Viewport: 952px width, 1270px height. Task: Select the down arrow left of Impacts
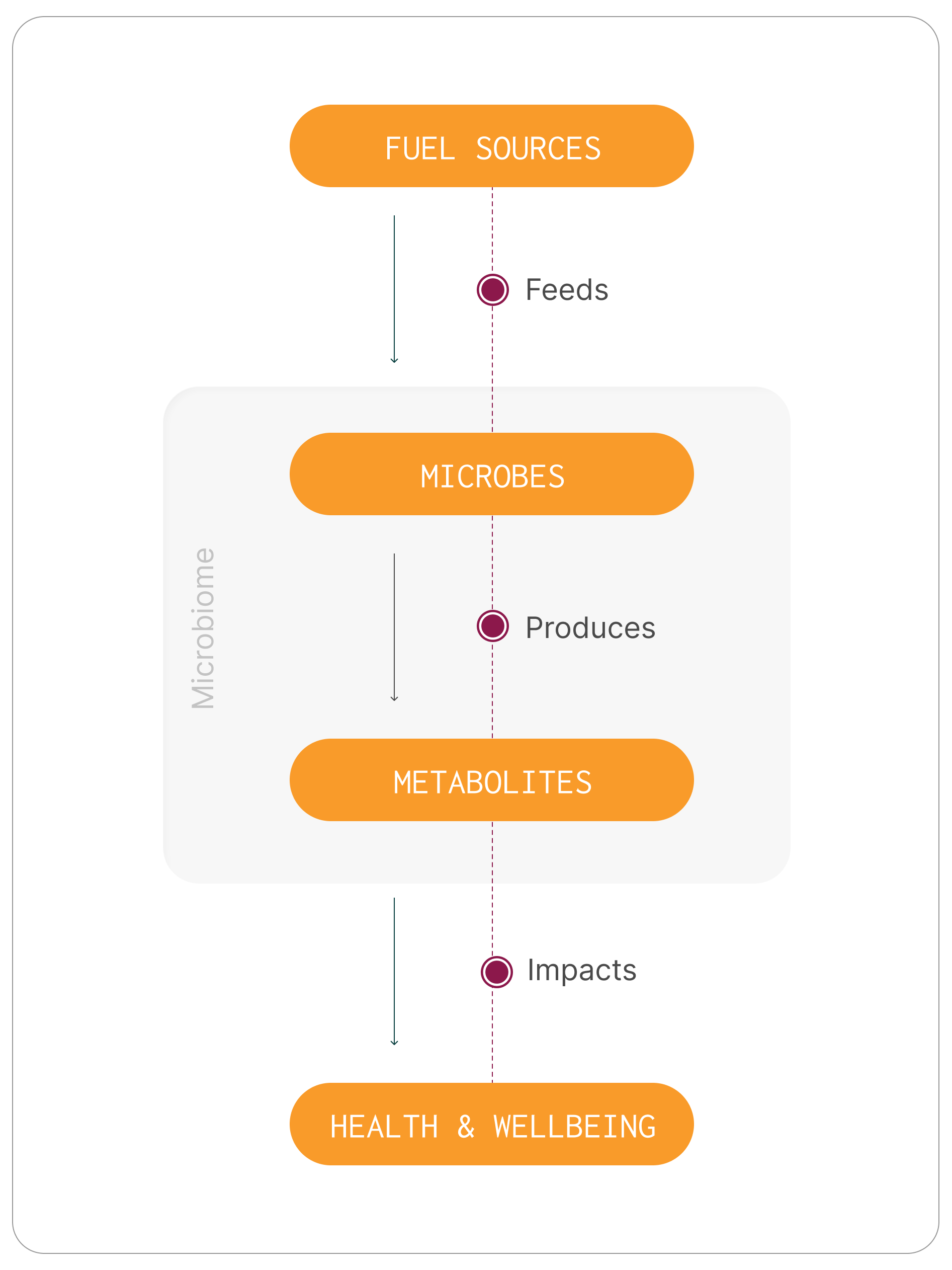(394, 971)
